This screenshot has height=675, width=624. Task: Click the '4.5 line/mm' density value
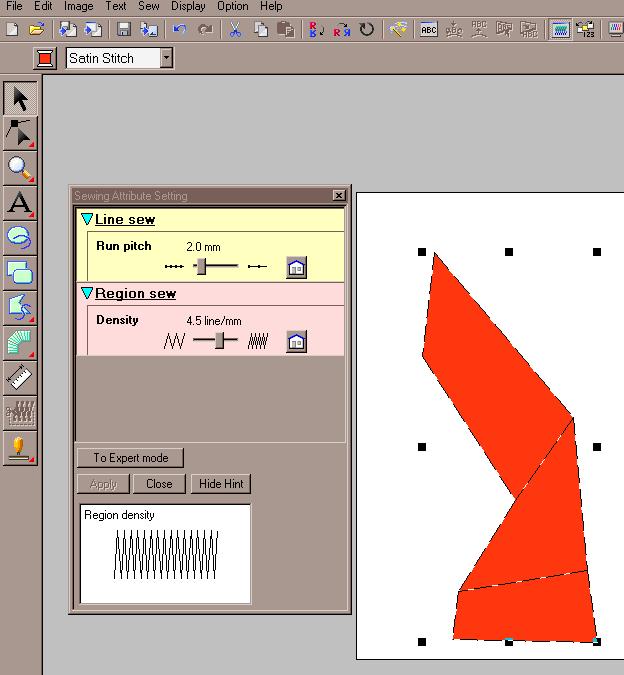click(214, 321)
